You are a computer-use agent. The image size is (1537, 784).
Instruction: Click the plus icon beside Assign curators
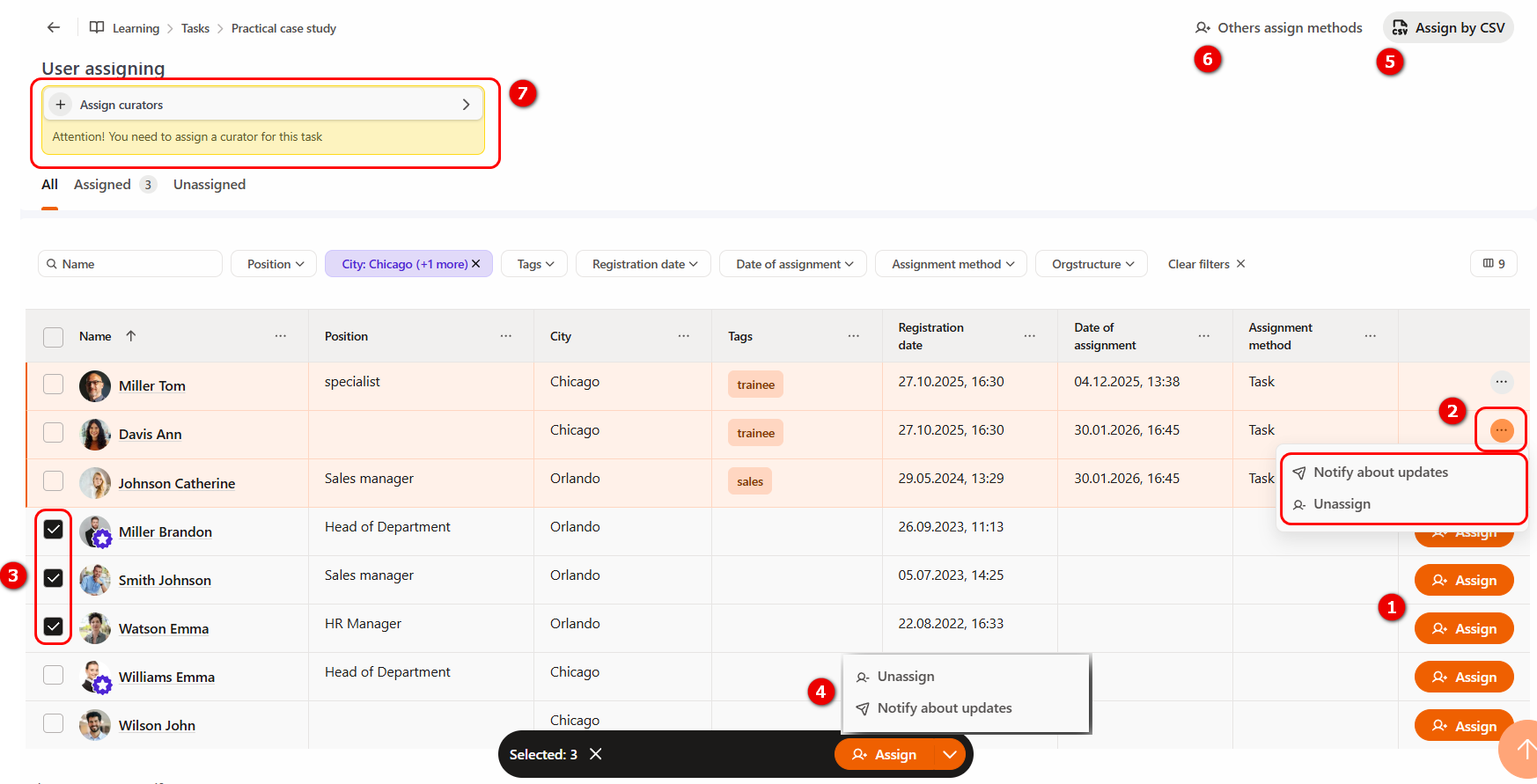(60, 105)
